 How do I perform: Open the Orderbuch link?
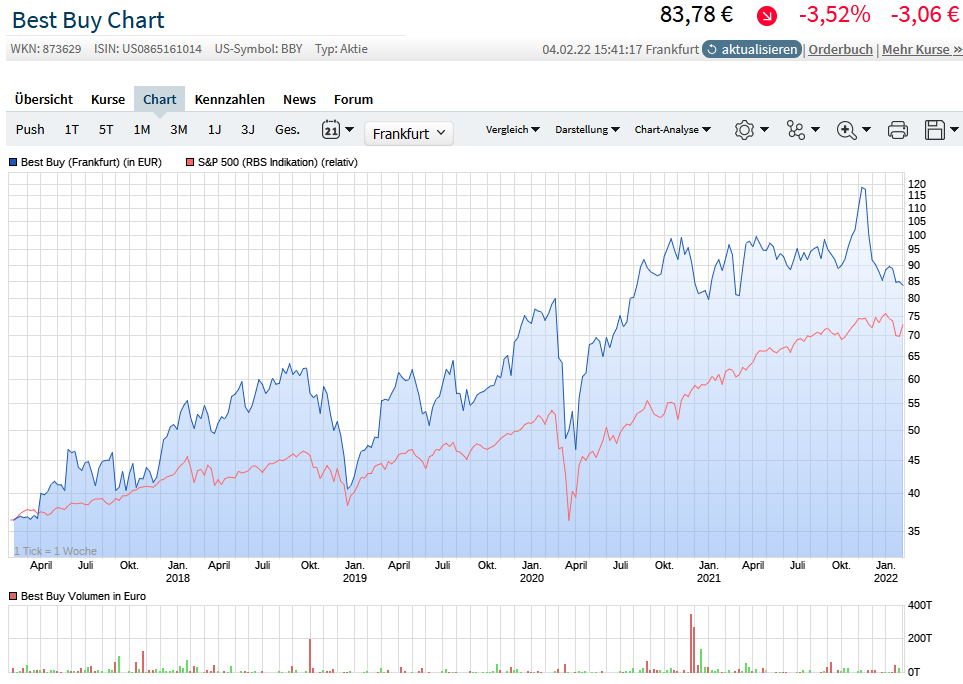(840, 50)
